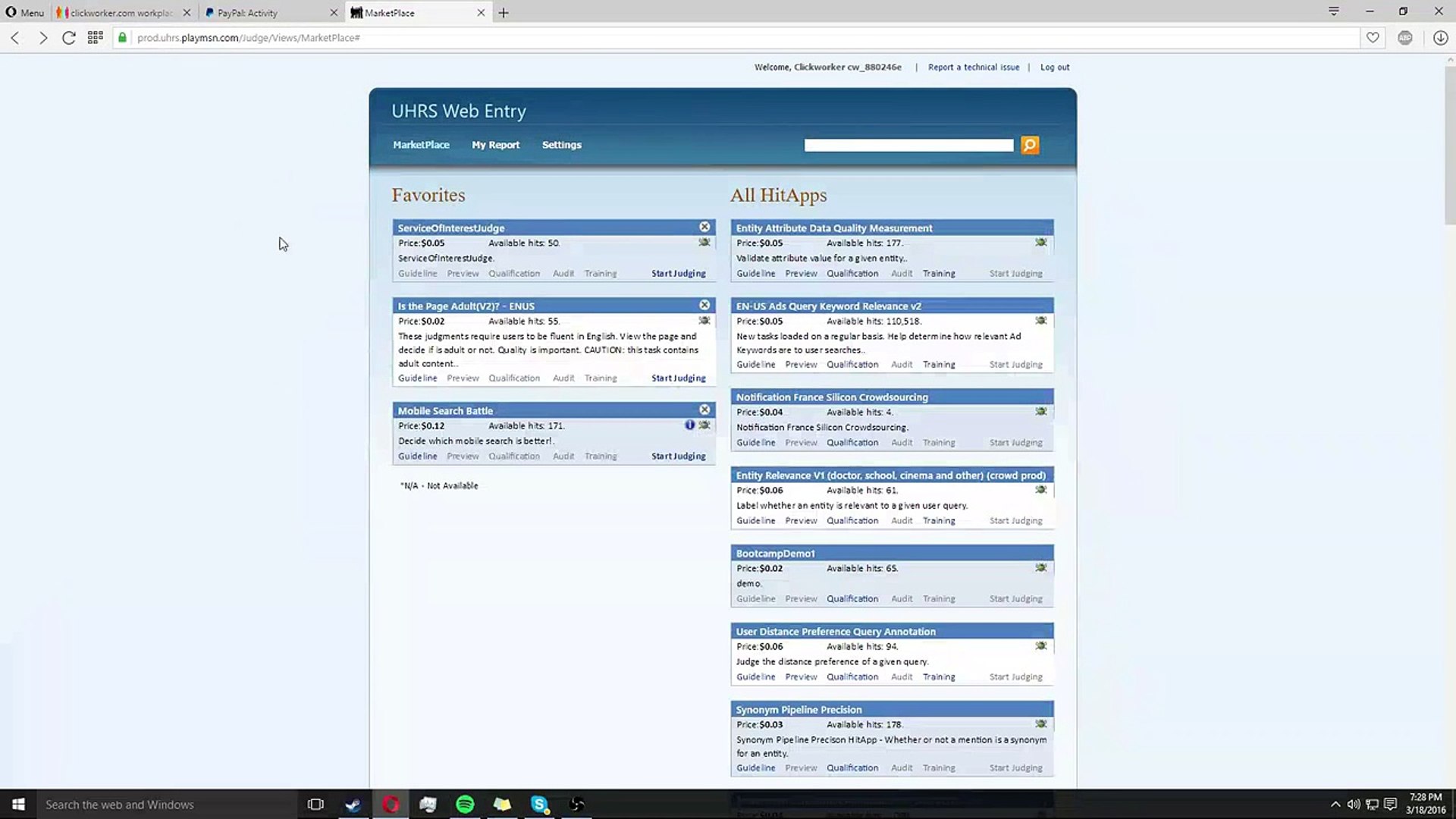Click the bug icon on Synonym Pipeline Precision card

coord(1040,723)
